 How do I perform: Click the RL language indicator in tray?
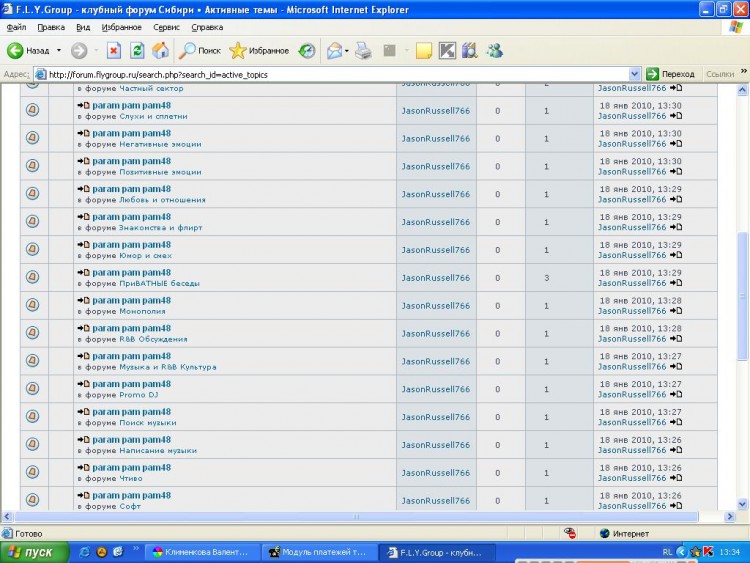pos(667,552)
